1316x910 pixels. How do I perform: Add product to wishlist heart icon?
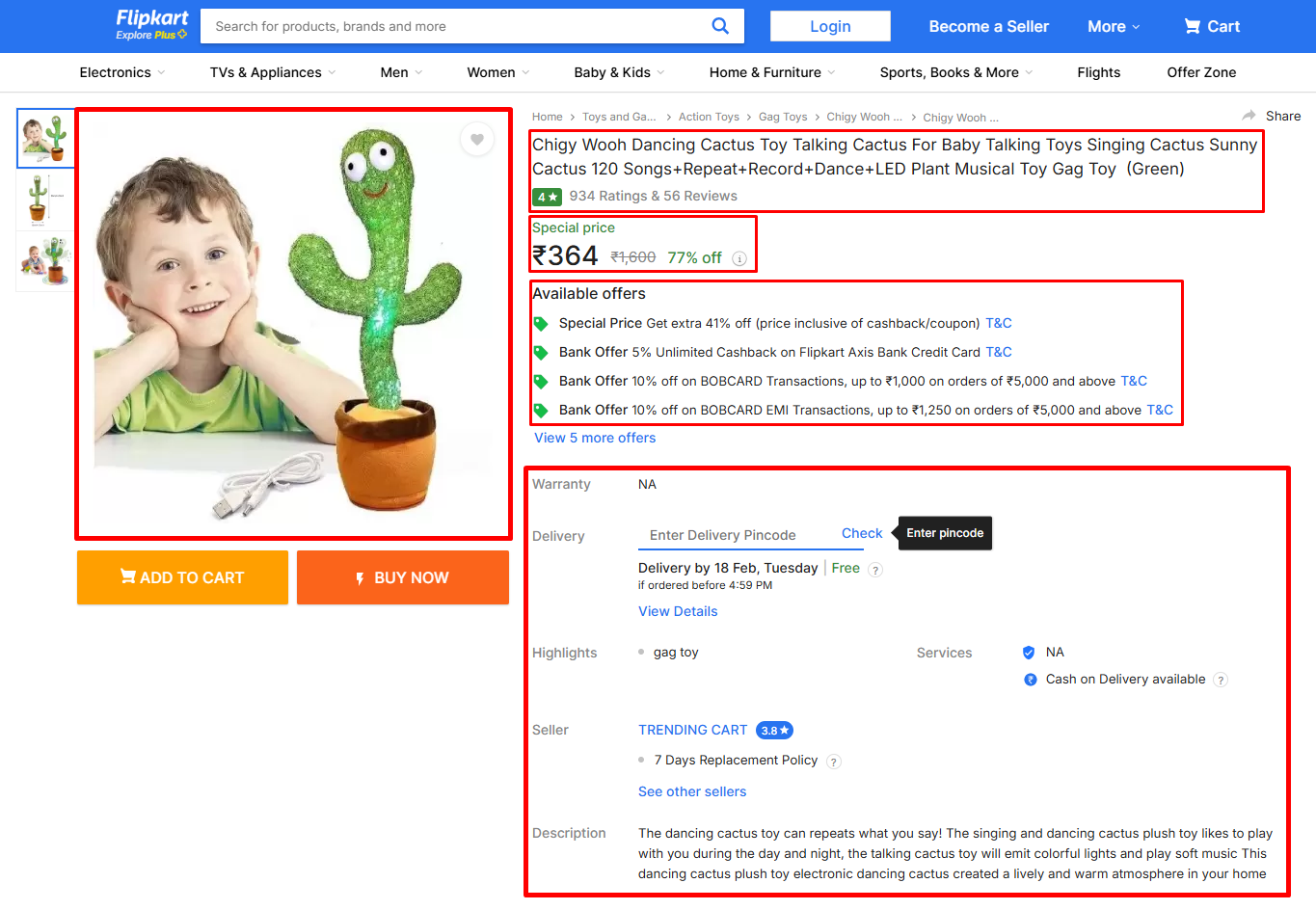tap(477, 140)
